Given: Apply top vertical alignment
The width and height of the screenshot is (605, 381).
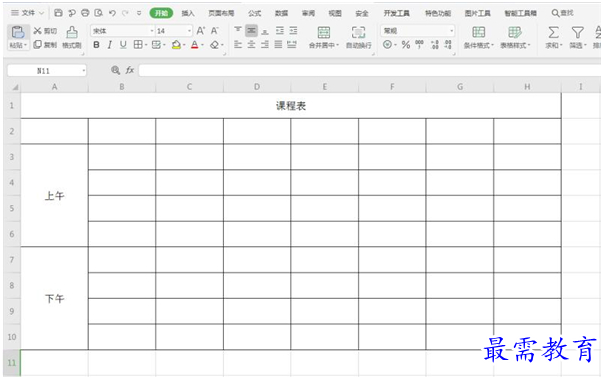Looking at the screenshot, I should click(238, 30).
